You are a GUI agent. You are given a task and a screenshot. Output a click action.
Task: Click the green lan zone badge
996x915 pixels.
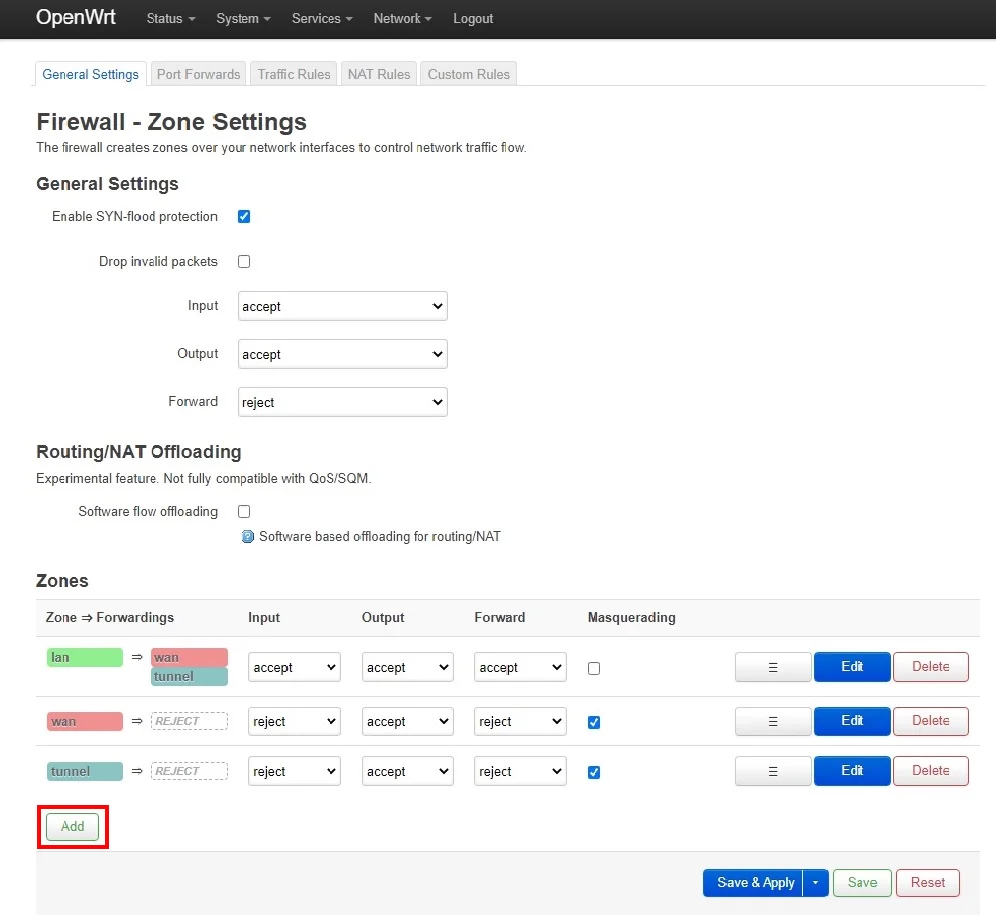84,657
